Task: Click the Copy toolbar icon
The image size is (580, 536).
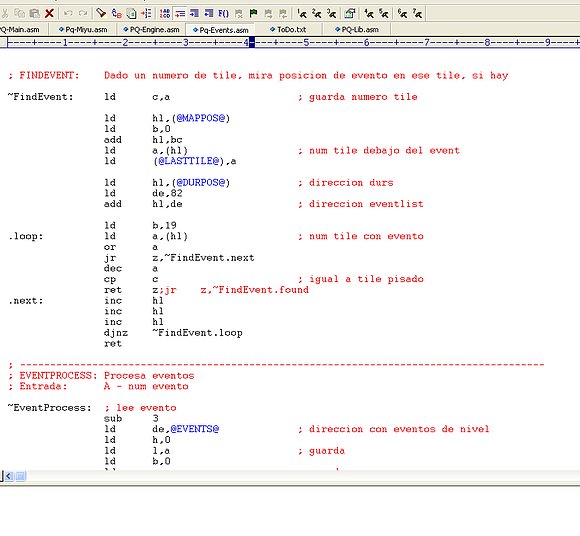Action: point(19,14)
